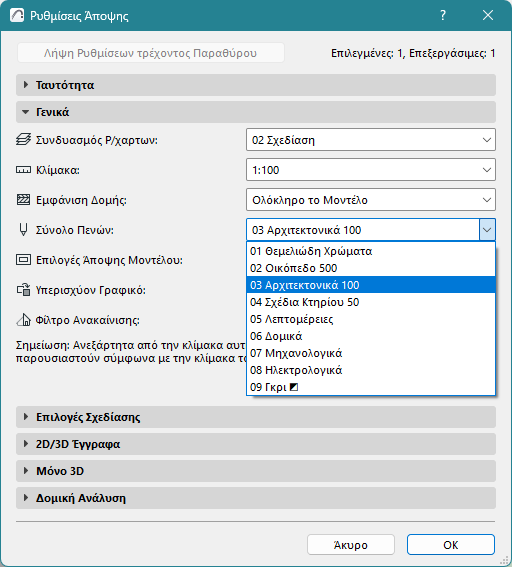Click the Επιλεγμένες: 1, Επεξεργάσιμες: 1 text
The width and height of the screenshot is (512, 567).
tap(413, 54)
